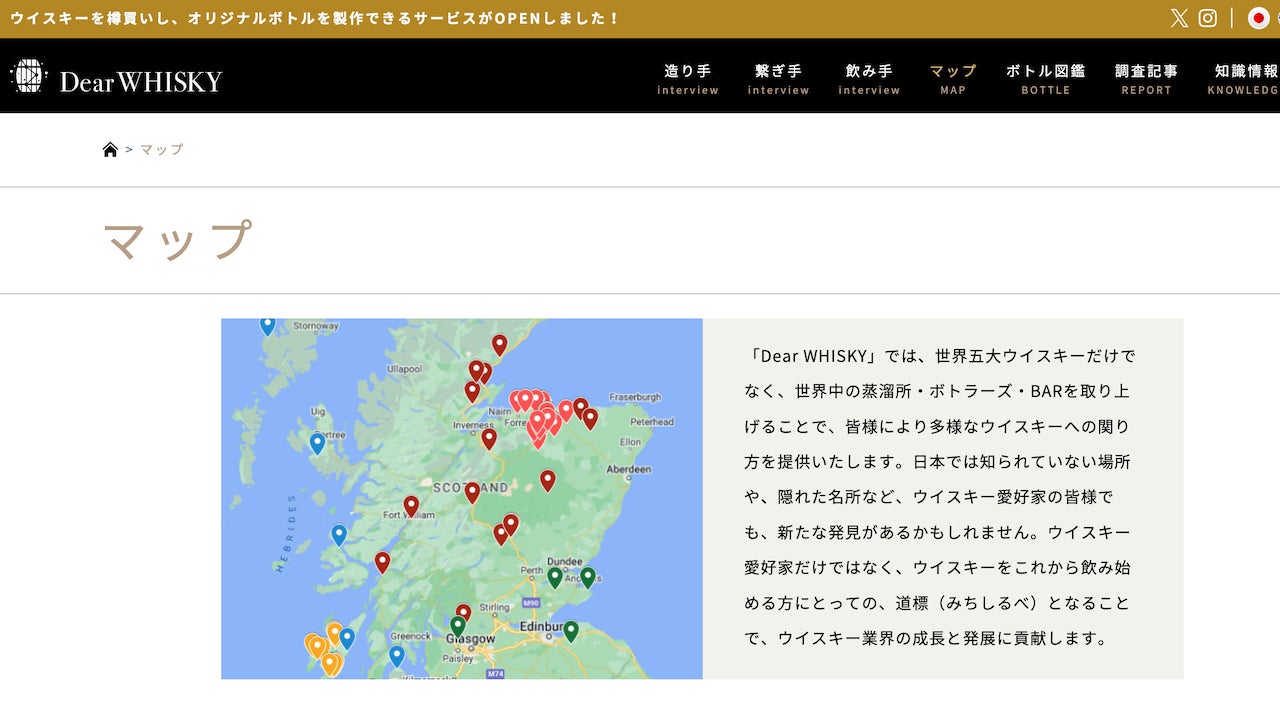
Task: Click the blue pin beside the HEBRIDES label
Action: (339, 535)
